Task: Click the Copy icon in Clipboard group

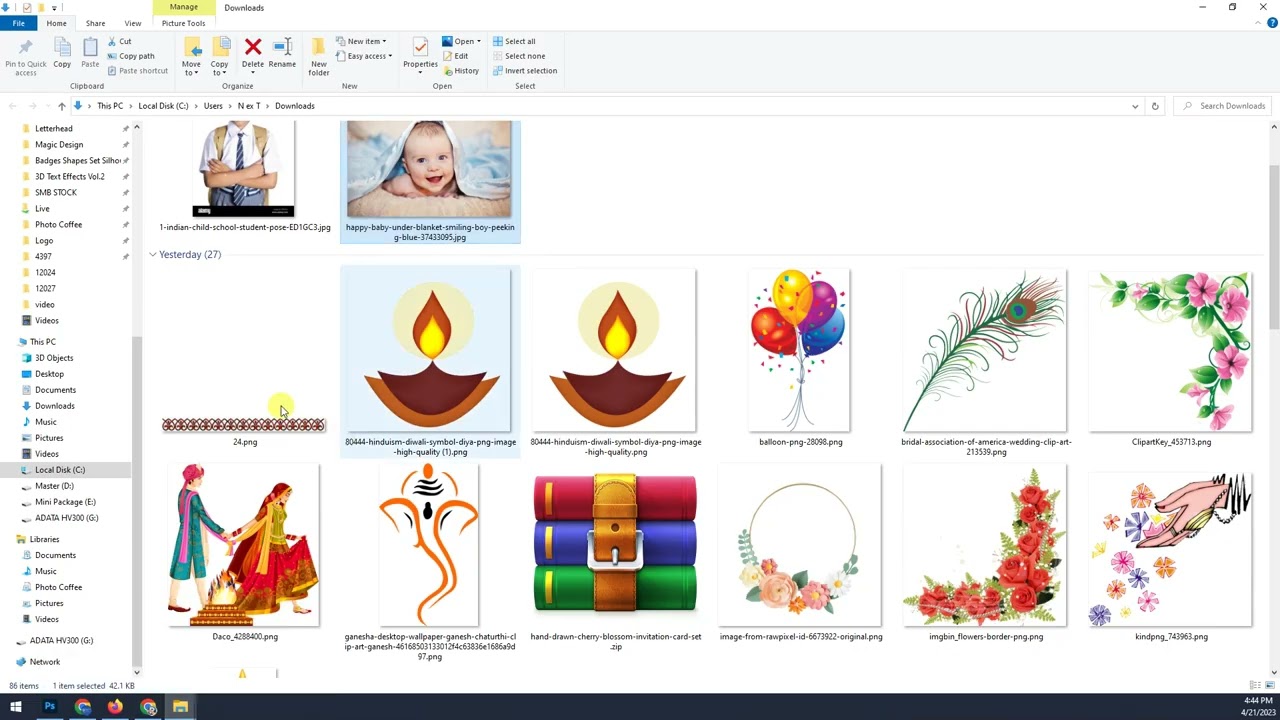Action: tap(62, 48)
